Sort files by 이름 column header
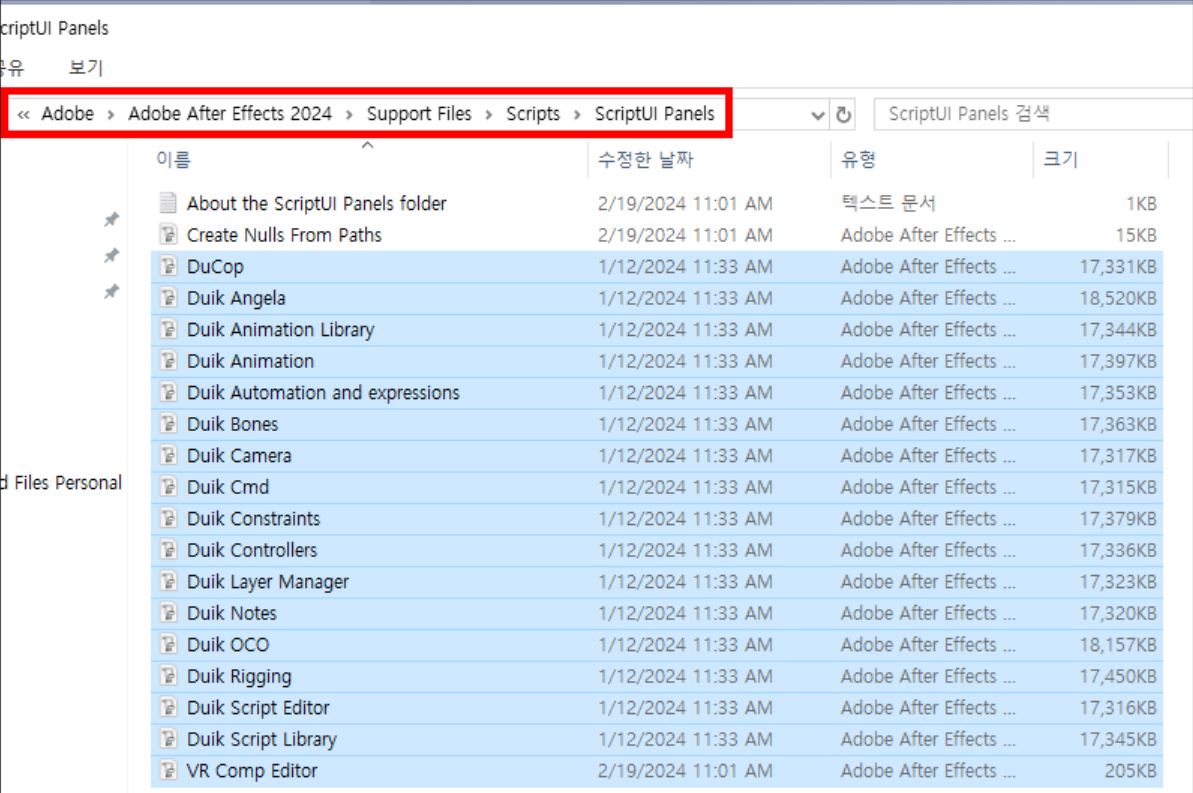The image size is (1193, 793). point(173,159)
